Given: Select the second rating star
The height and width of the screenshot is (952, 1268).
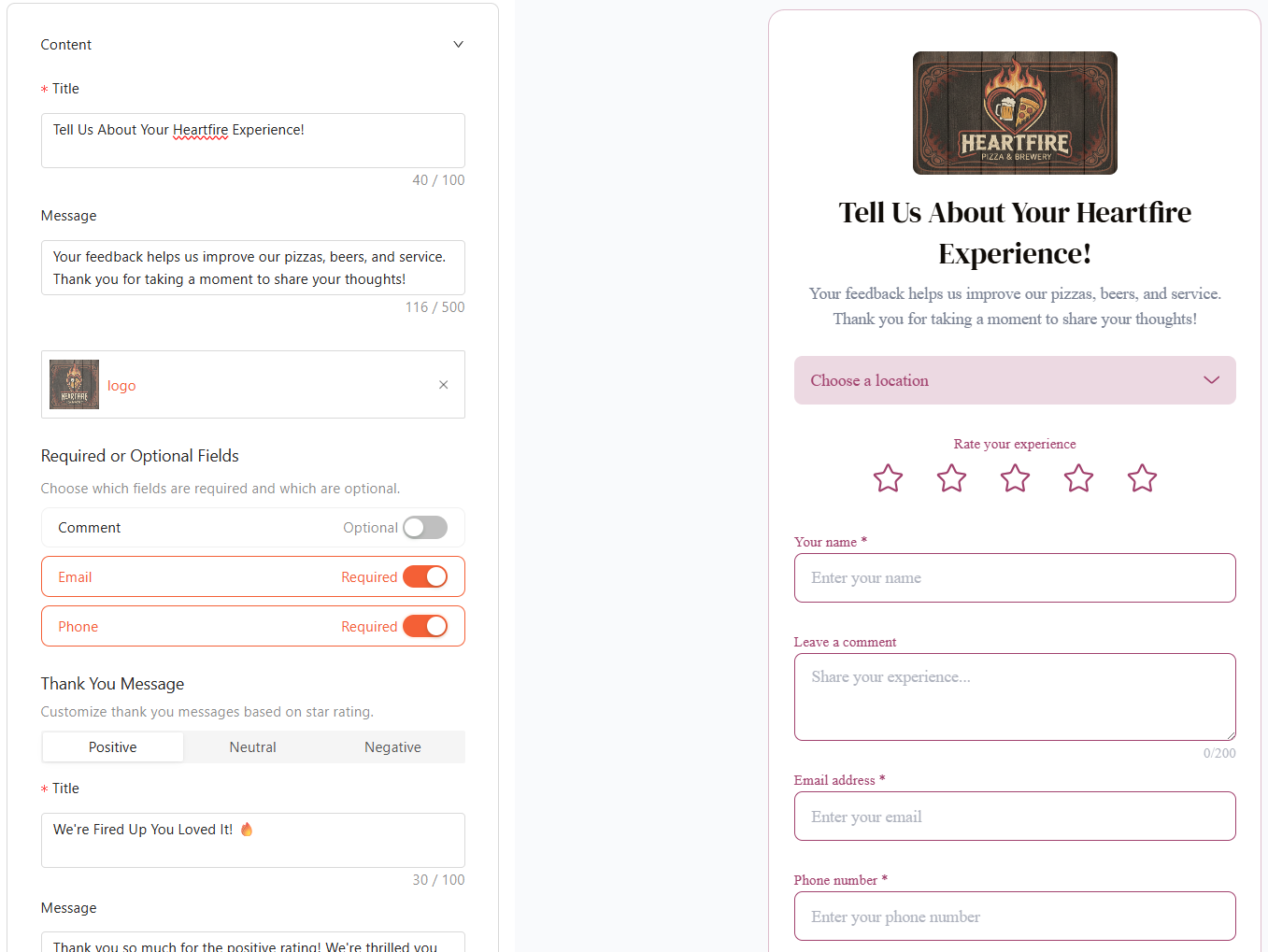Looking at the screenshot, I should (x=951, y=478).
